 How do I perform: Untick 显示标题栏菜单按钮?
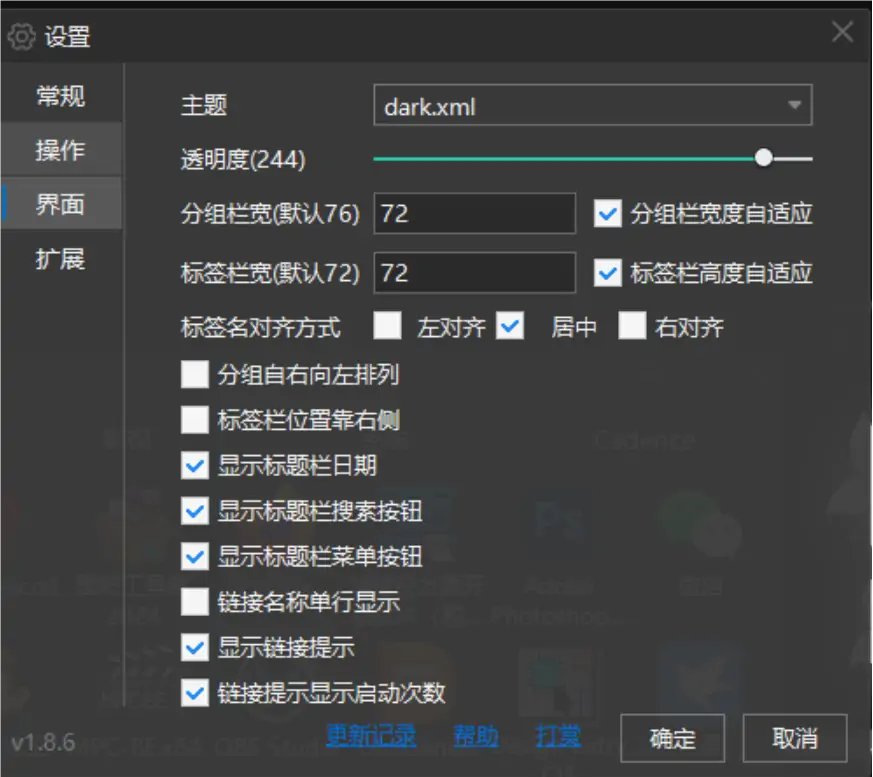click(x=195, y=557)
